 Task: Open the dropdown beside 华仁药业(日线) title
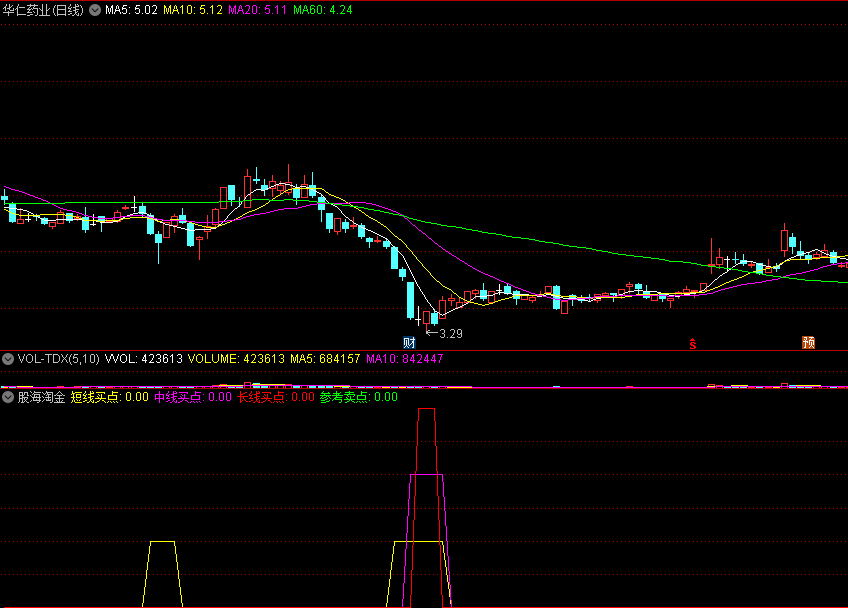coord(95,10)
